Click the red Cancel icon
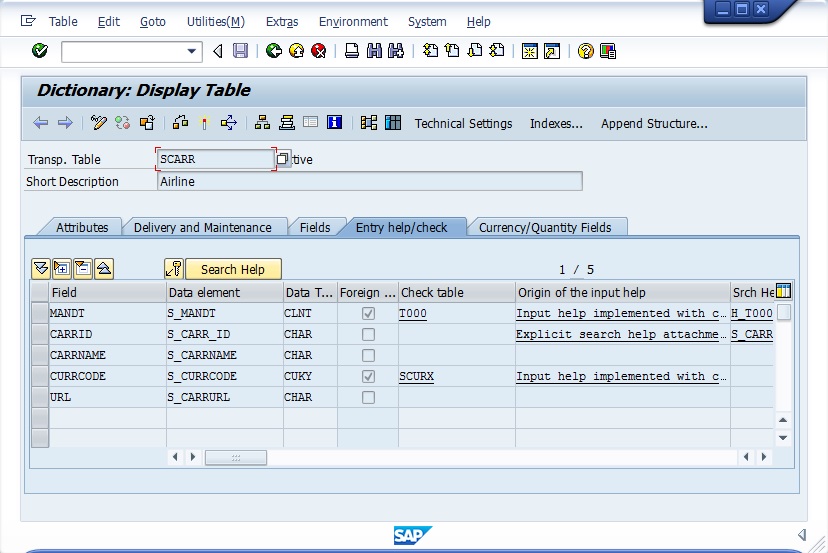Viewport: 828px width, 553px height. tap(318, 51)
